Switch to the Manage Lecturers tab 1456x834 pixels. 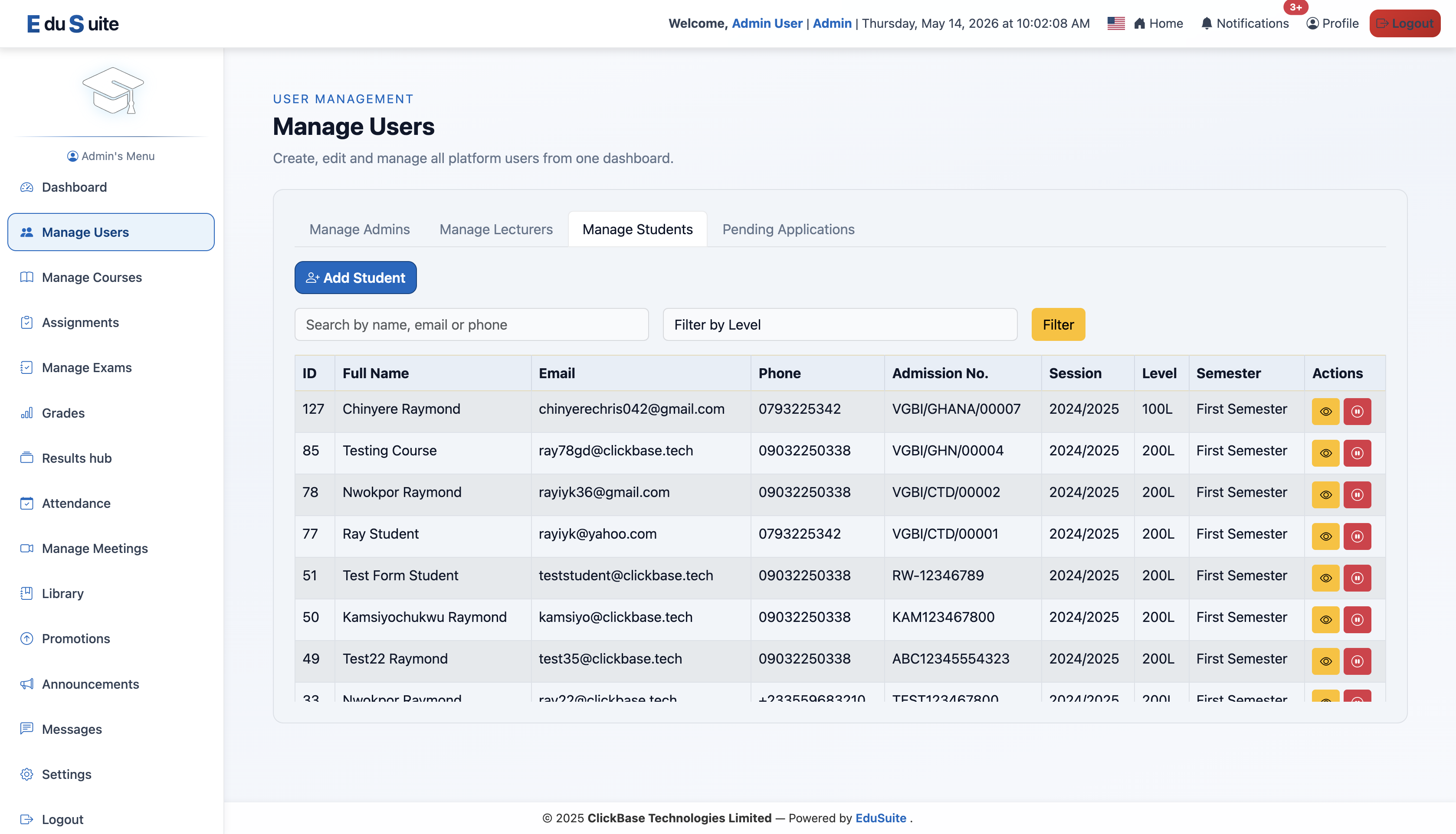click(495, 229)
